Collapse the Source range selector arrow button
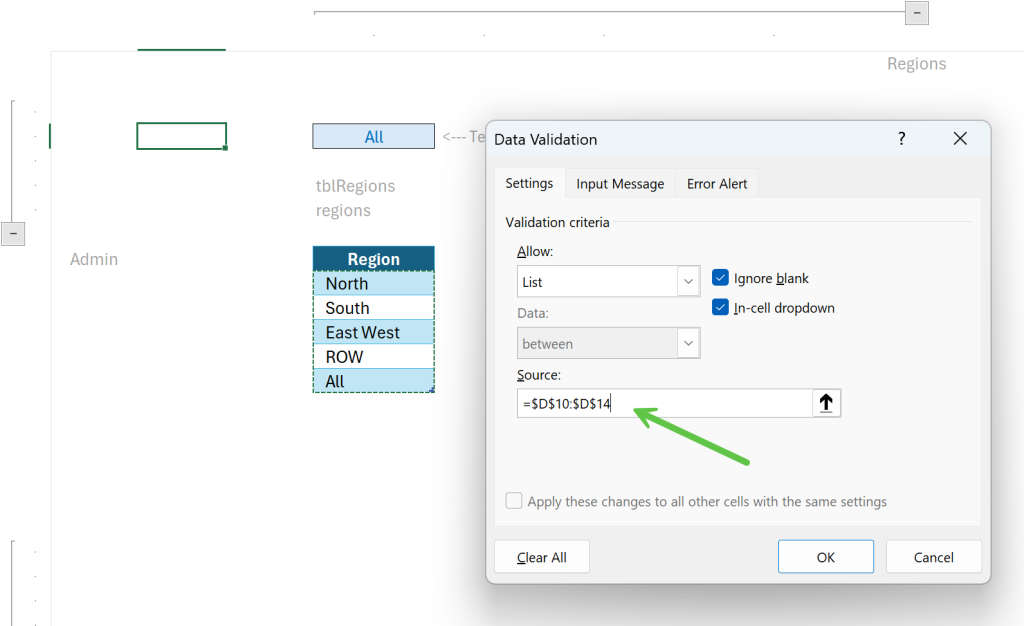 click(826, 403)
